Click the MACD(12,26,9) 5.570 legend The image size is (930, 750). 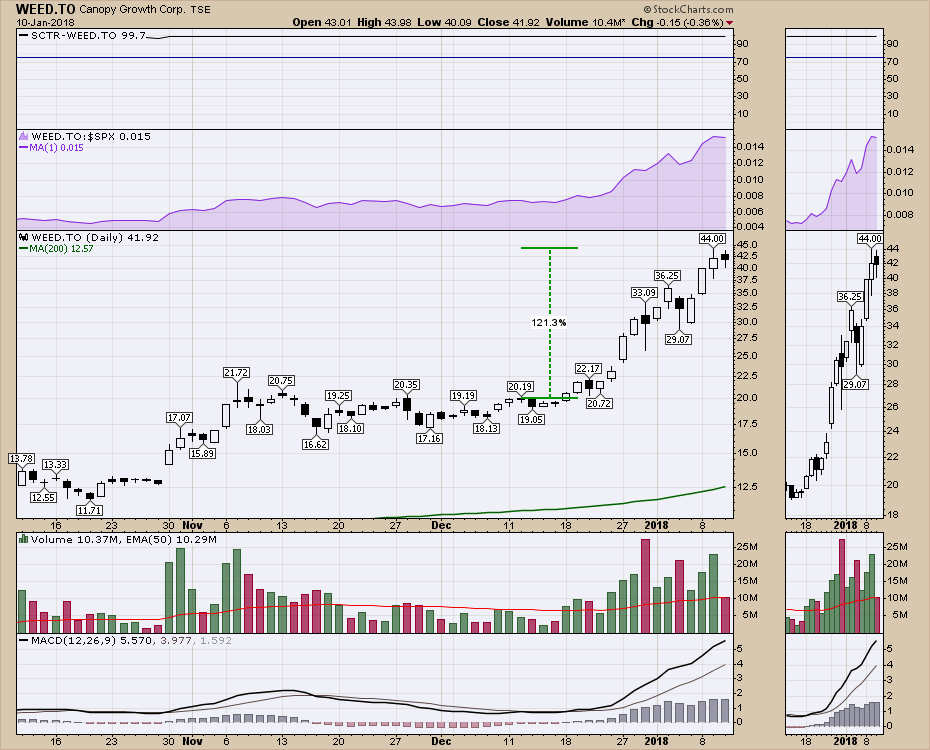point(91,640)
